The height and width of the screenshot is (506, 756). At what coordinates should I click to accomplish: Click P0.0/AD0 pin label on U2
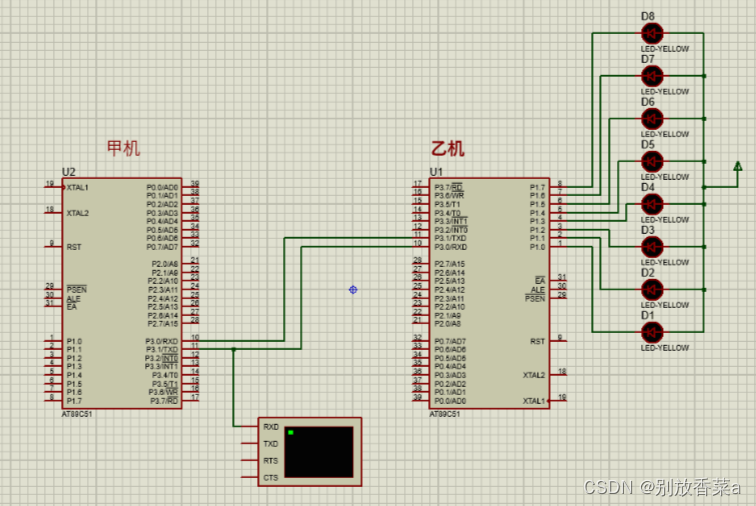coord(162,188)
